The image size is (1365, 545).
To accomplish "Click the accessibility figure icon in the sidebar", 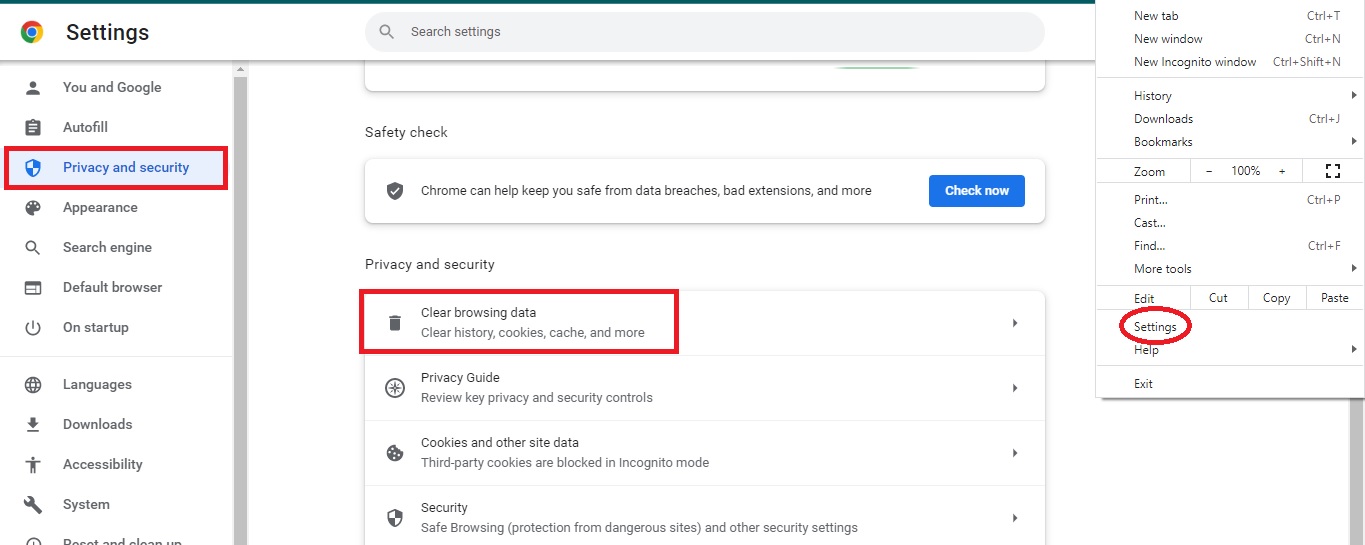I will click(x=33, y=464).
